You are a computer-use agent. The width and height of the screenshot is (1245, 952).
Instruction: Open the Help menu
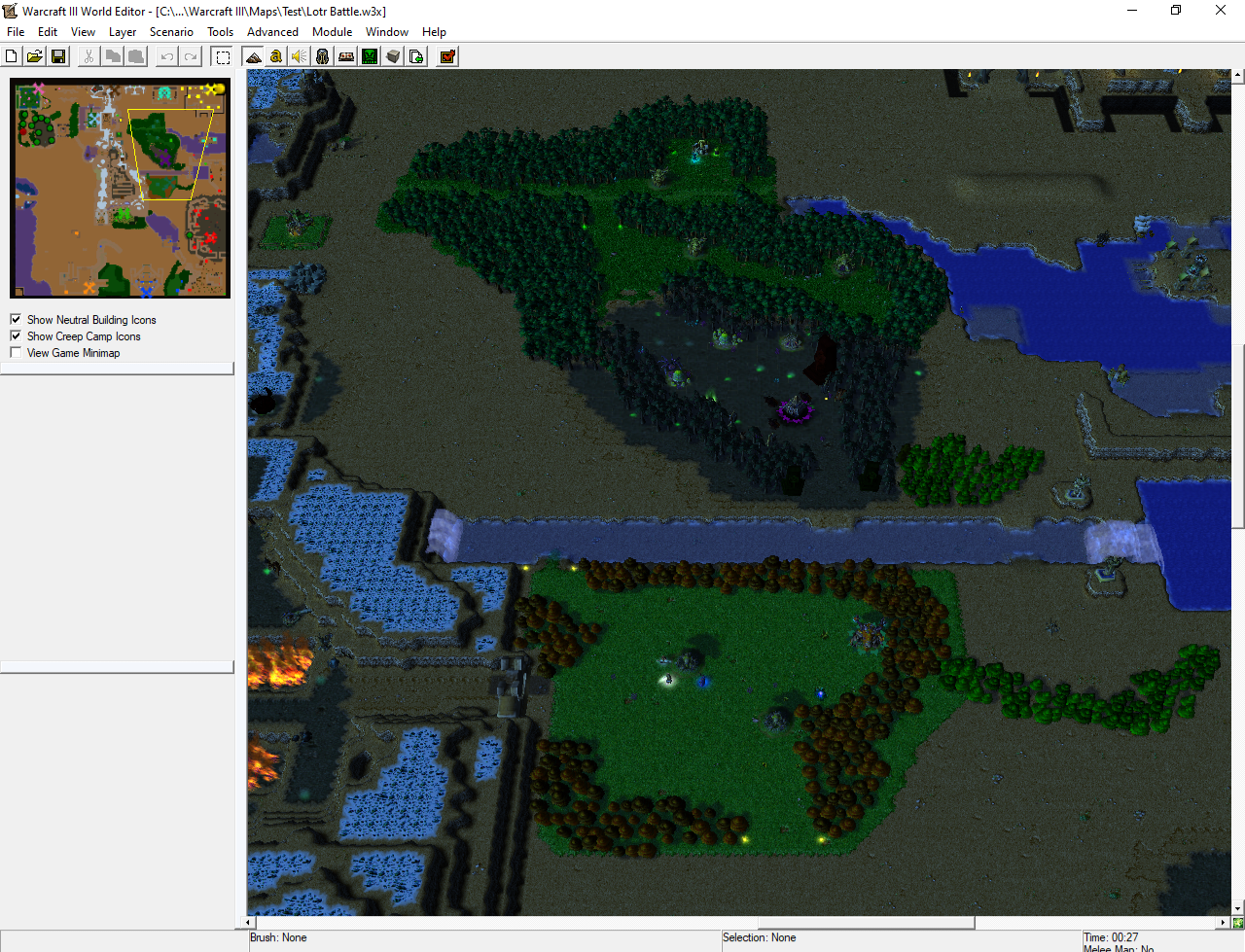(x=434, y=32)
